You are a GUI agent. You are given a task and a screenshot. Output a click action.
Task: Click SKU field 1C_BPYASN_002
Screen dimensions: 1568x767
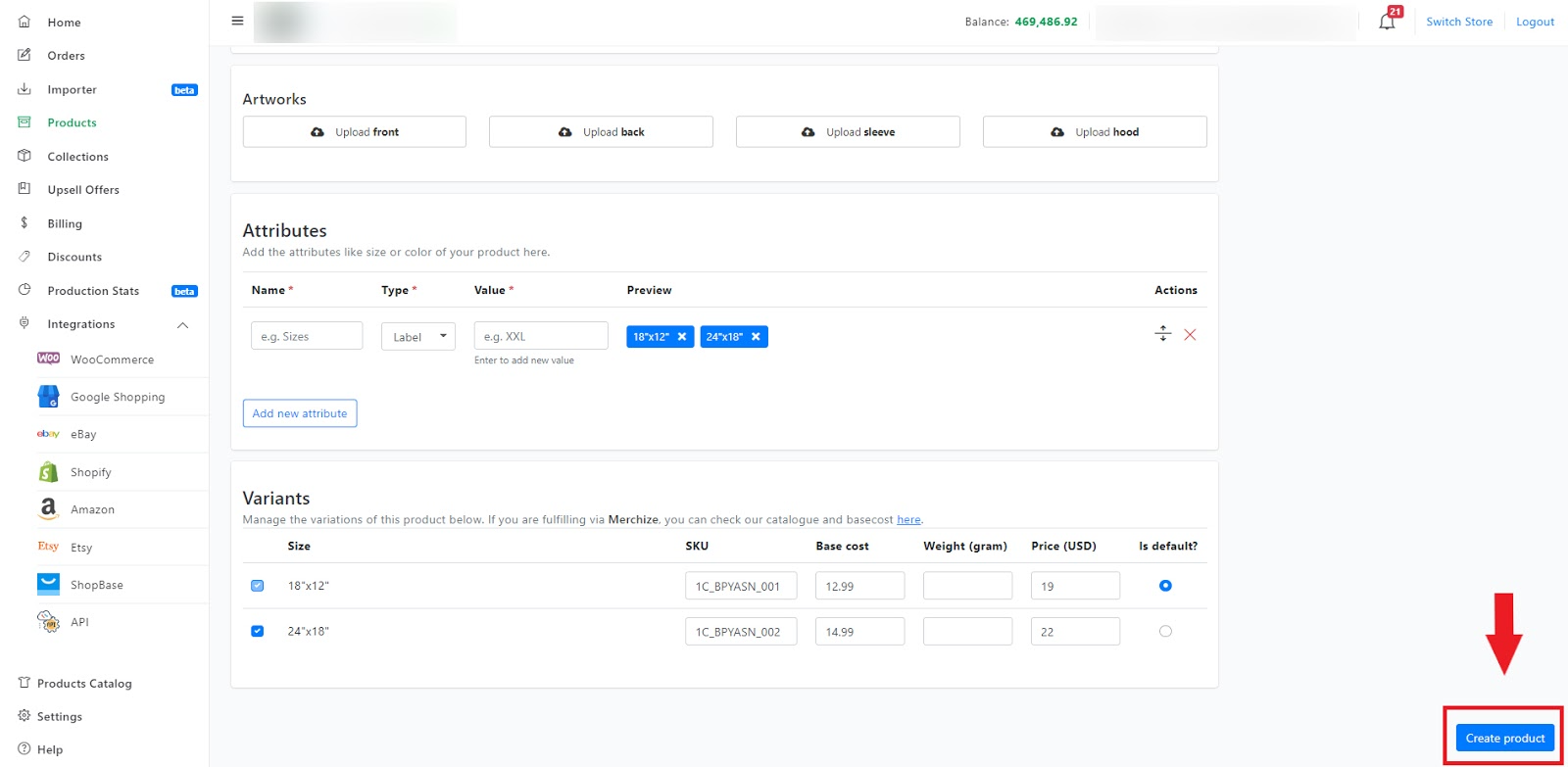coord(741,631)
